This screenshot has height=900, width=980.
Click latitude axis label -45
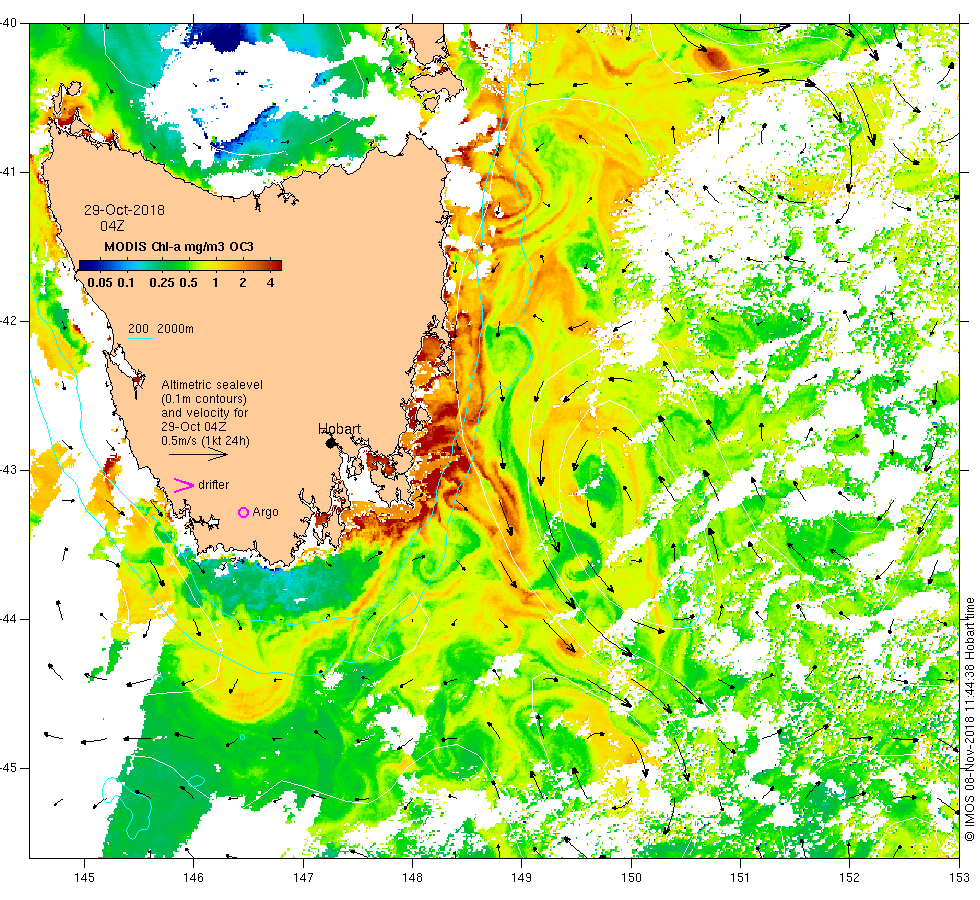point(9,768)
